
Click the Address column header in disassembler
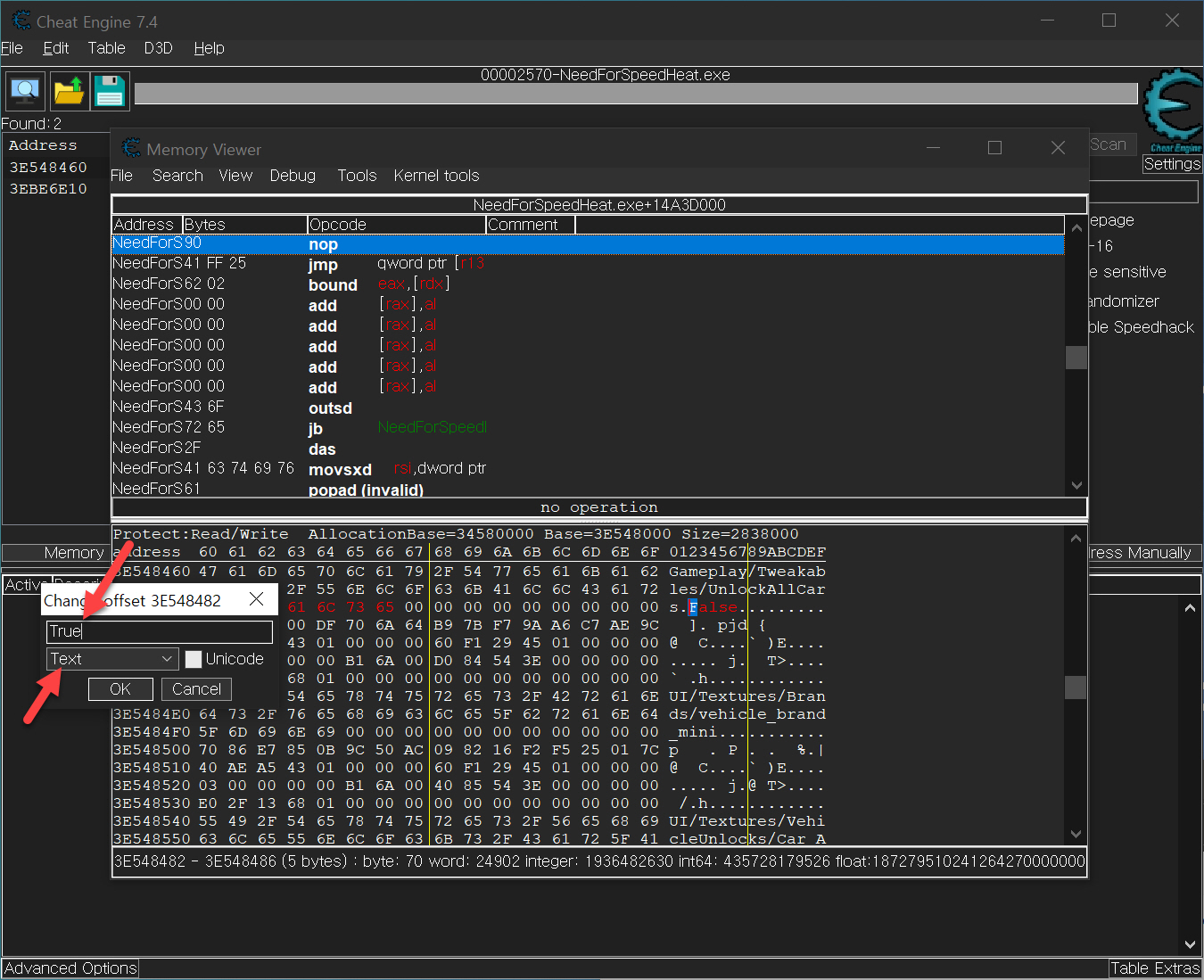147,225
